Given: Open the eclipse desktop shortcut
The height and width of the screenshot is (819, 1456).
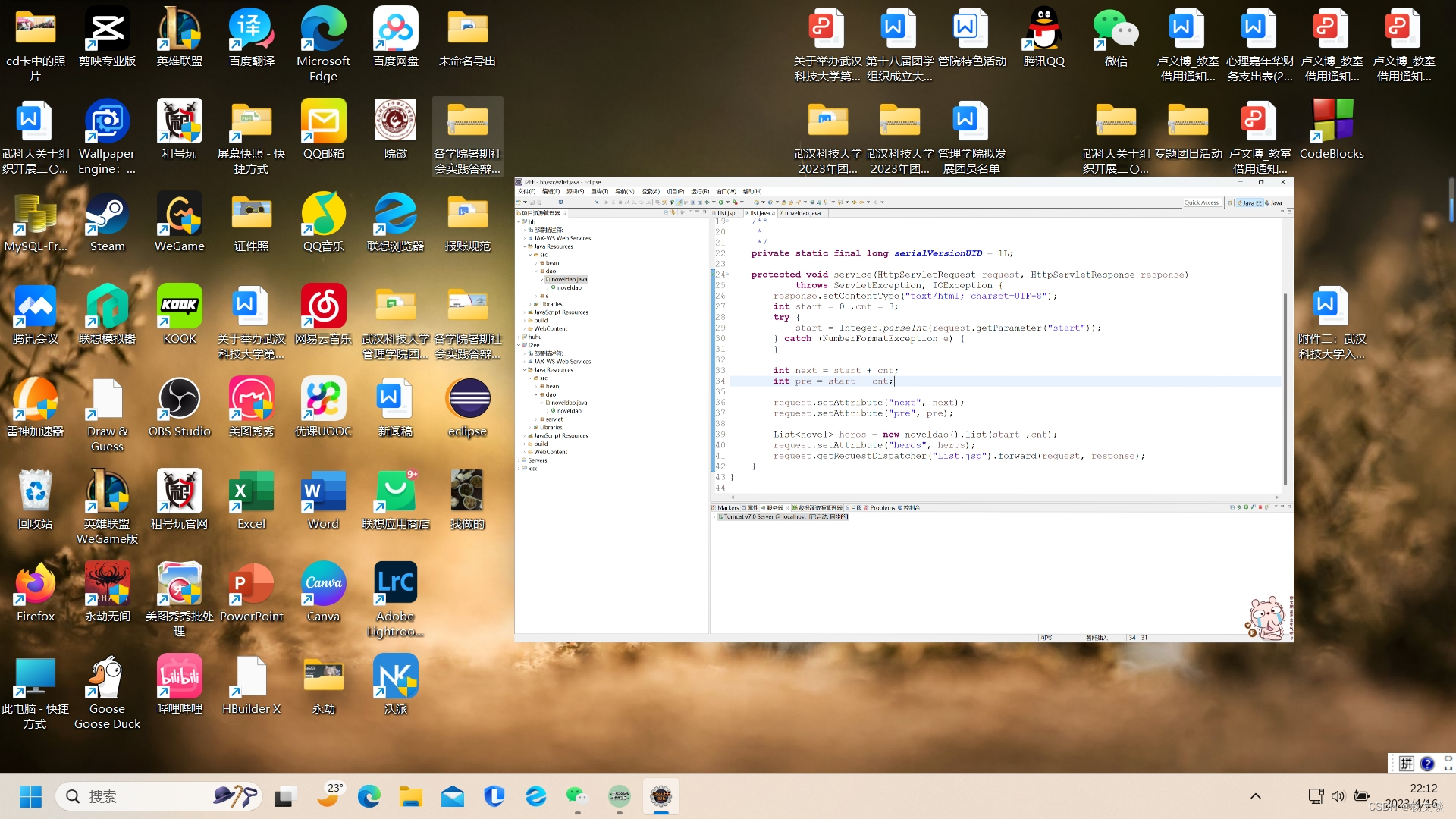Looking at the screenshot, I should tap(468, 407).
